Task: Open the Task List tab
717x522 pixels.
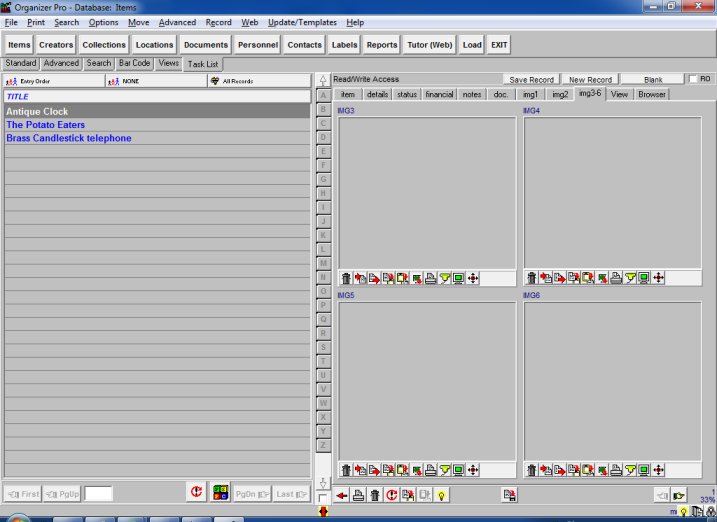Action: tap(203, 64)
